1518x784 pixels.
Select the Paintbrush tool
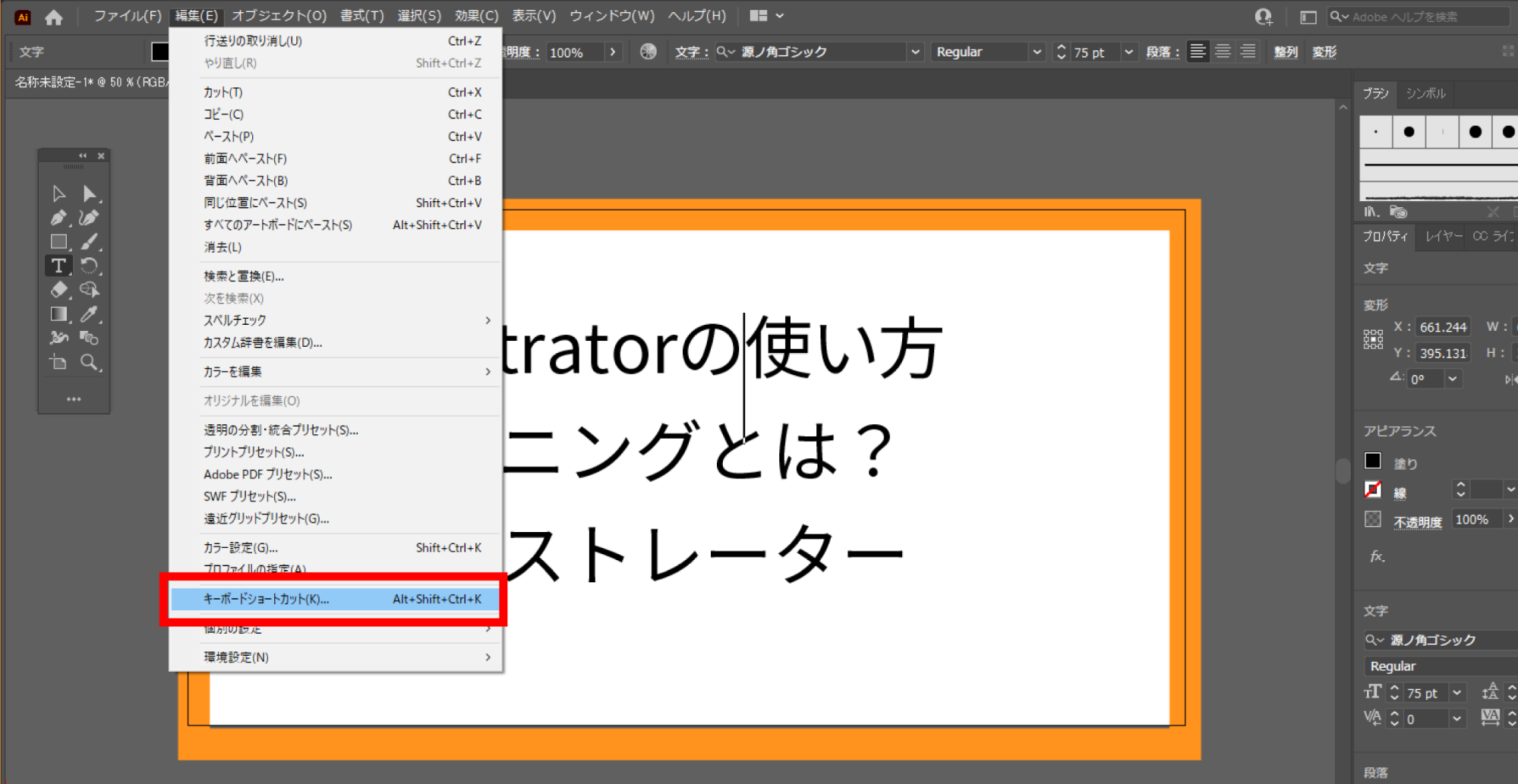90,242
